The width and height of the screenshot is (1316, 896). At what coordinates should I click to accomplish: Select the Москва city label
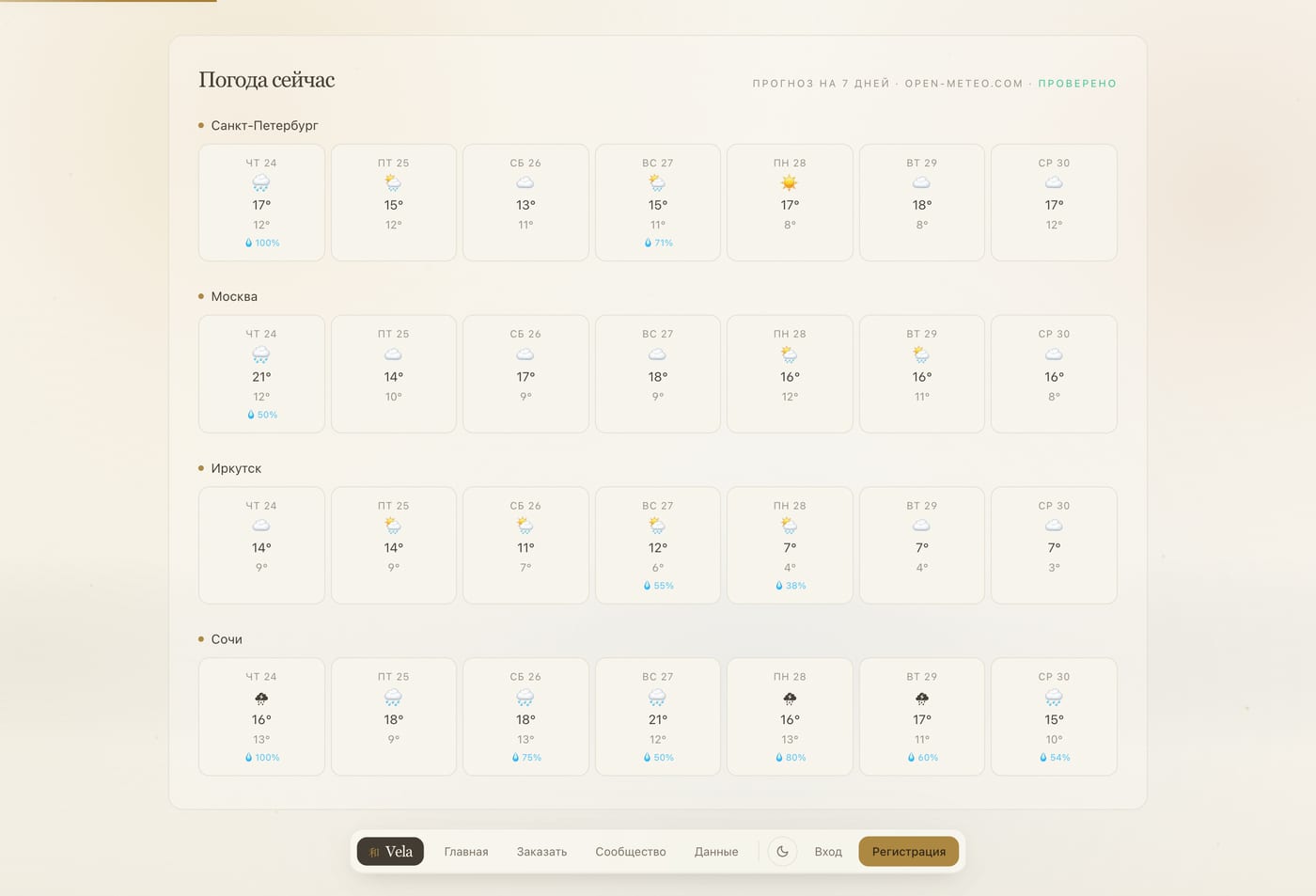point(234,296)
